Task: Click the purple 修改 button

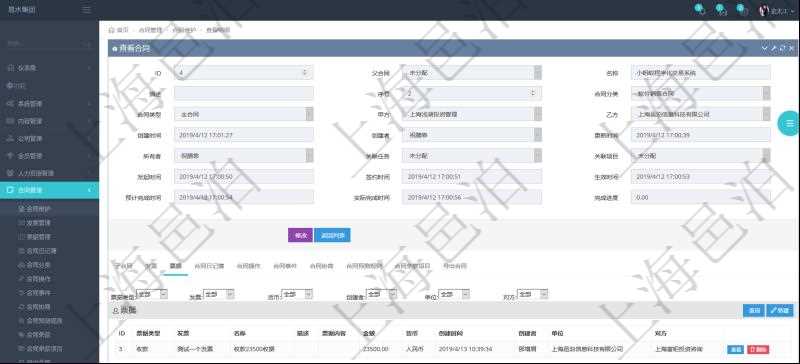Action: pos(301,235)
